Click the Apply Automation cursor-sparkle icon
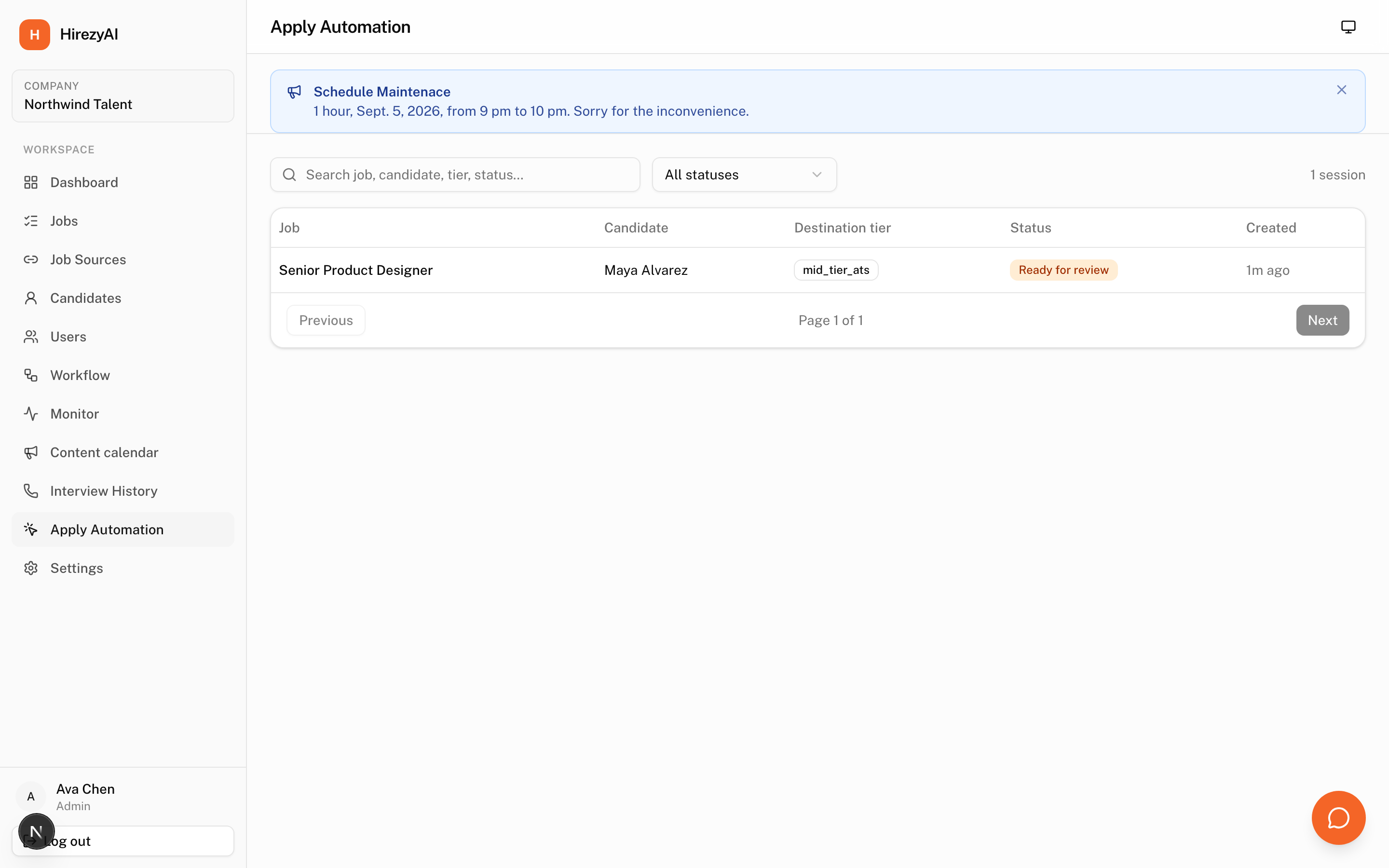 (31, 529)
